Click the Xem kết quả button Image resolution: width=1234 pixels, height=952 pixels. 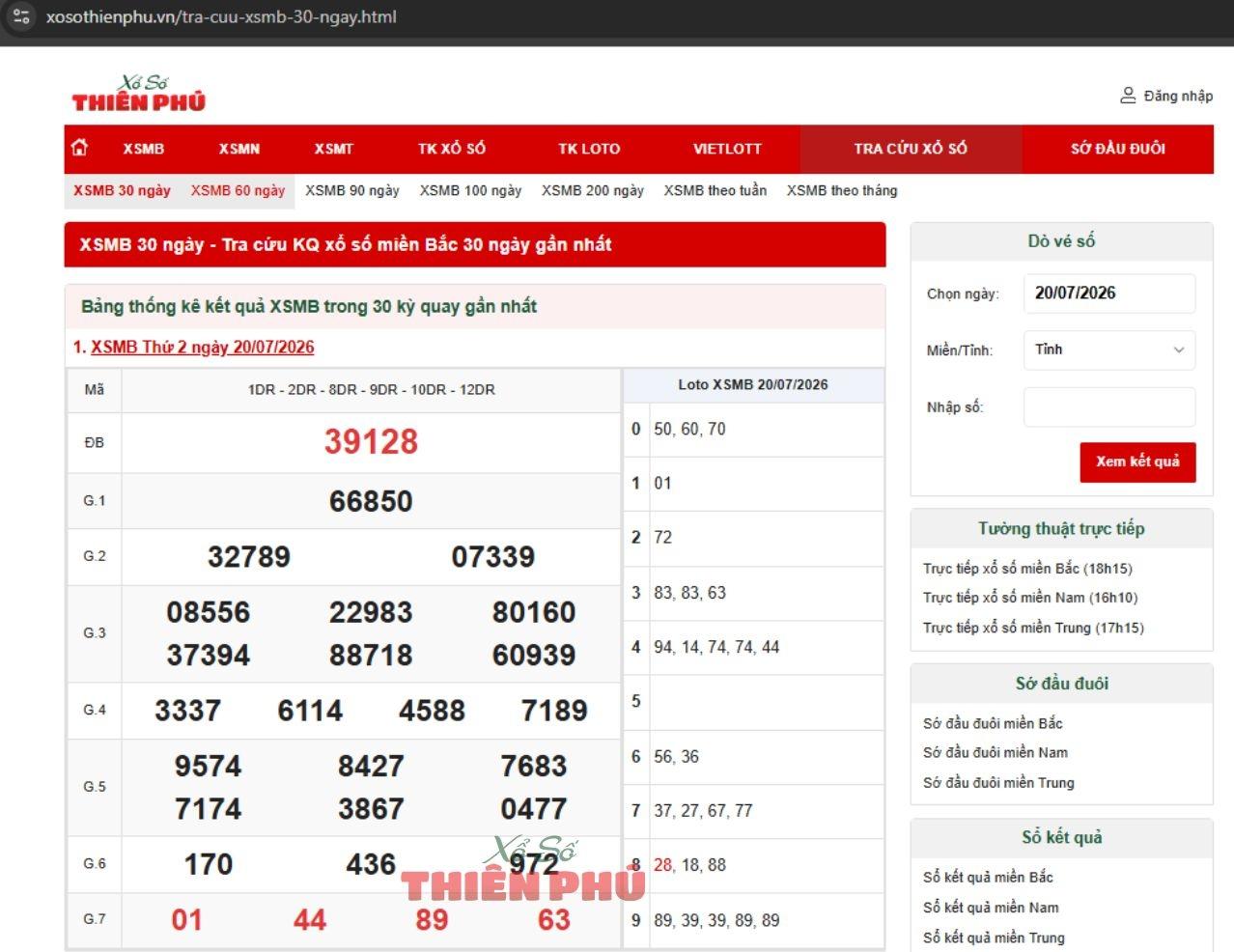pyautogui.click(x=1137, y=462)
